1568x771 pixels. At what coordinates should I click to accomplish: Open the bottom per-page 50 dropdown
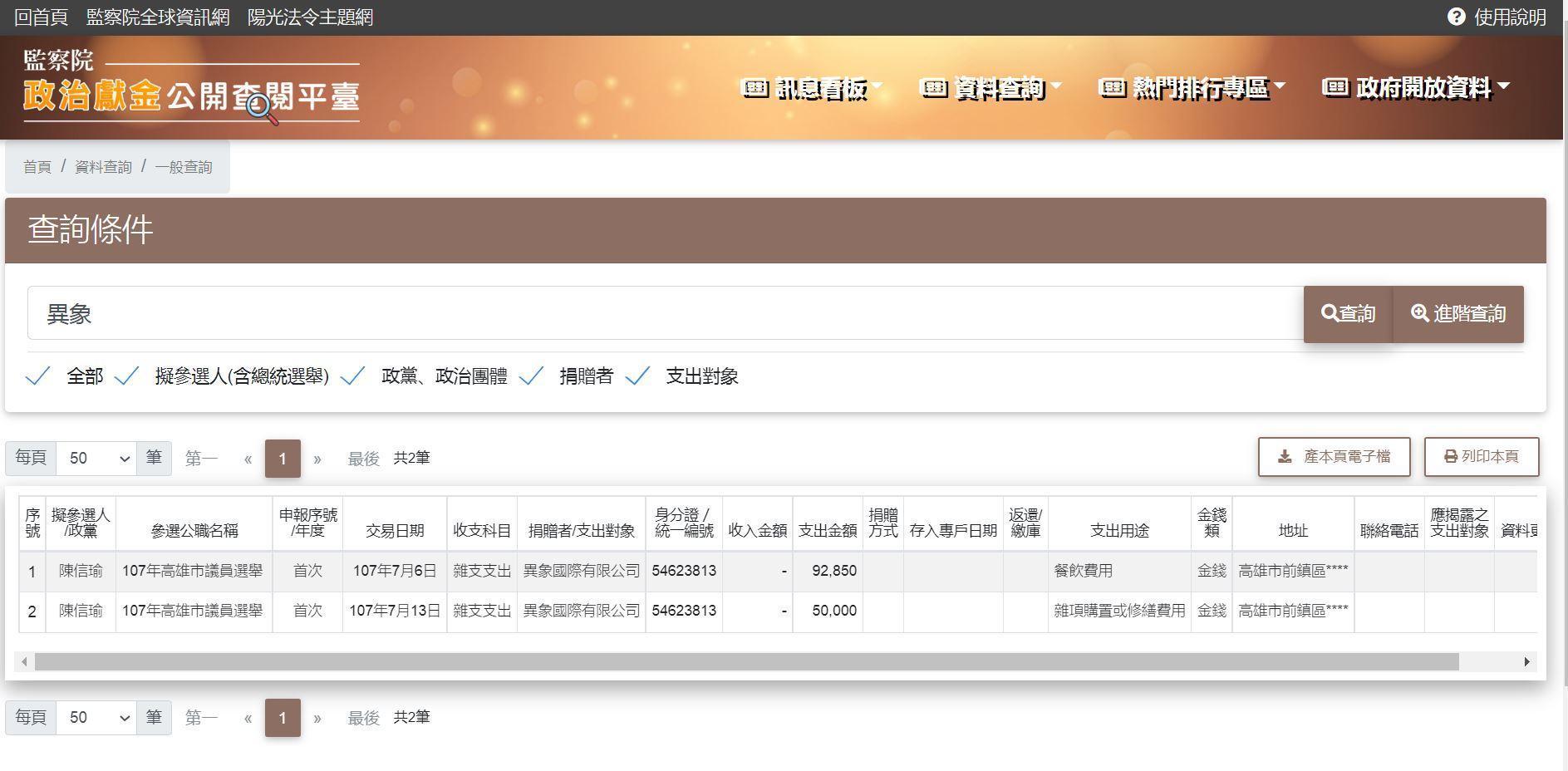tap(96, 717)
